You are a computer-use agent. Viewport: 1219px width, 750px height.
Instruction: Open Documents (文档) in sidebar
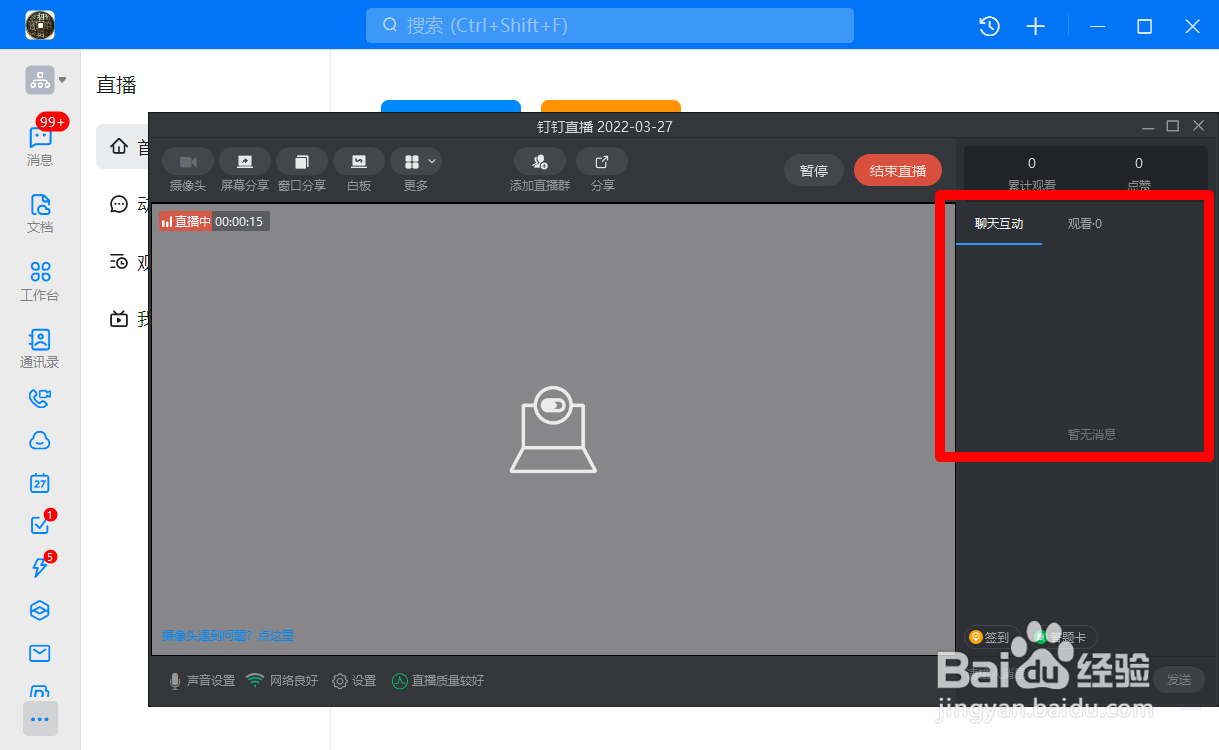[x=40, y=213]
